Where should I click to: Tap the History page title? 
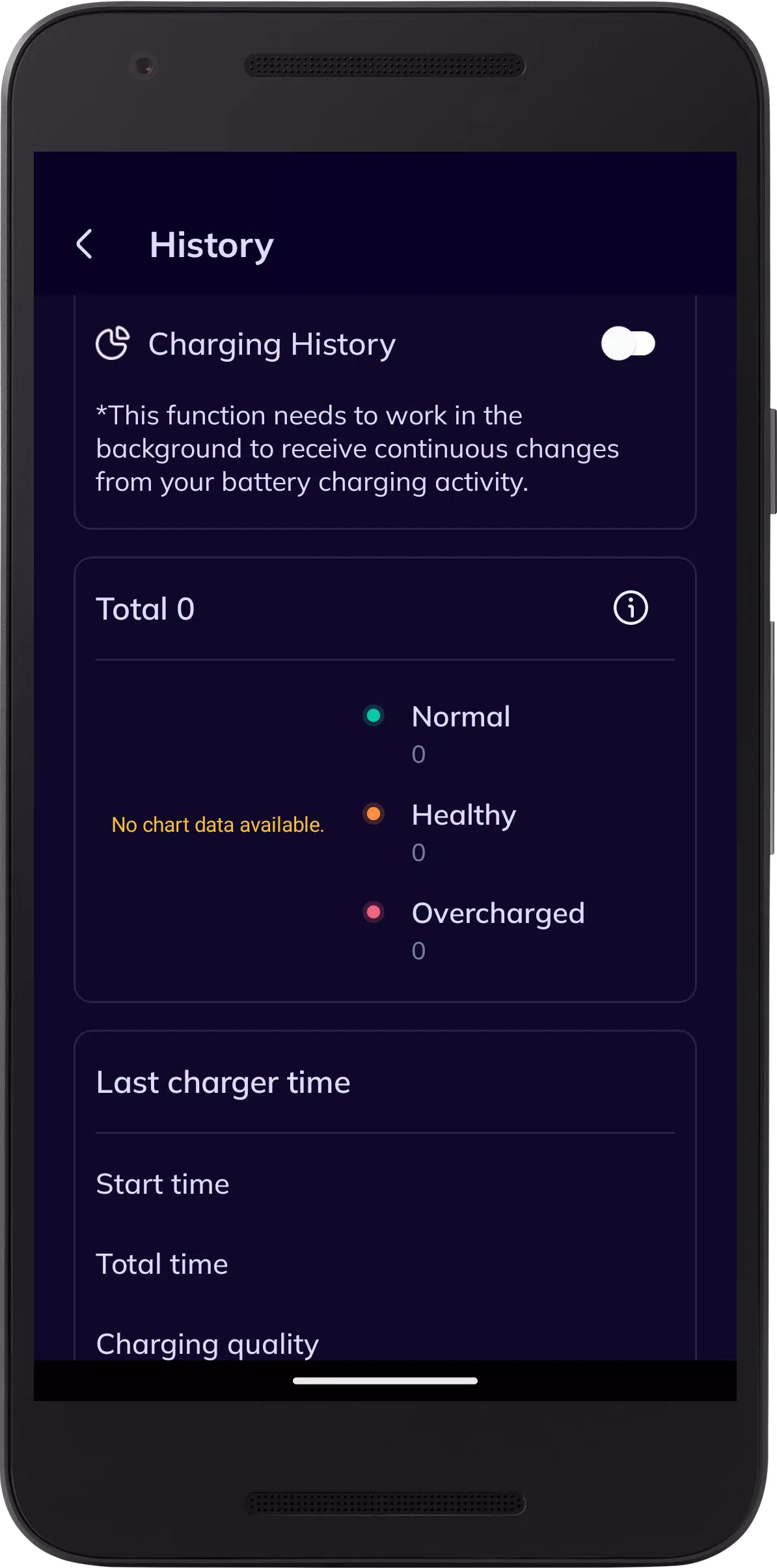(211, 245)
